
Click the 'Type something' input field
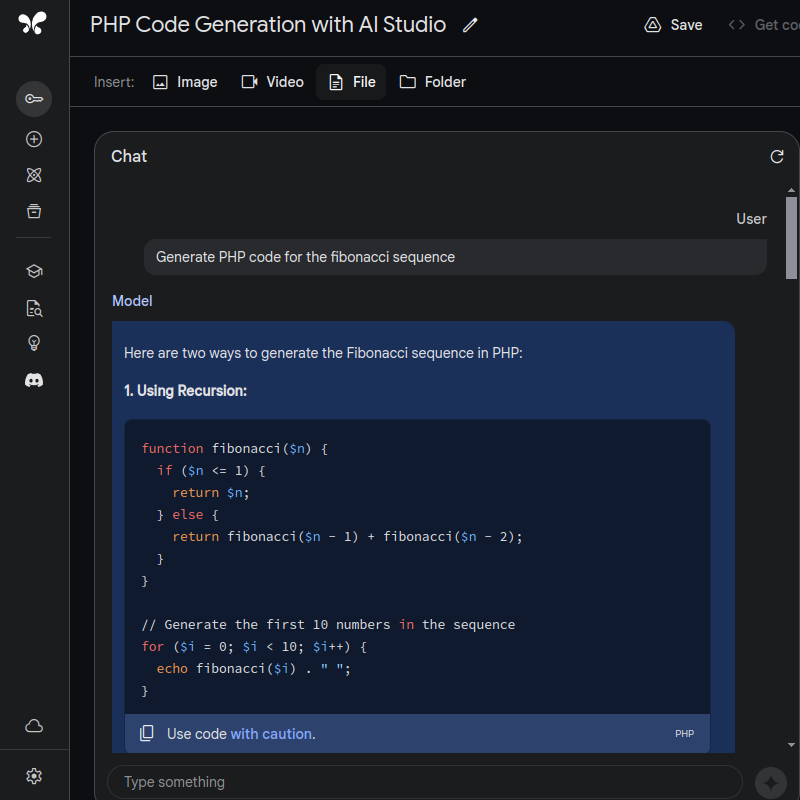pos(425,782)
